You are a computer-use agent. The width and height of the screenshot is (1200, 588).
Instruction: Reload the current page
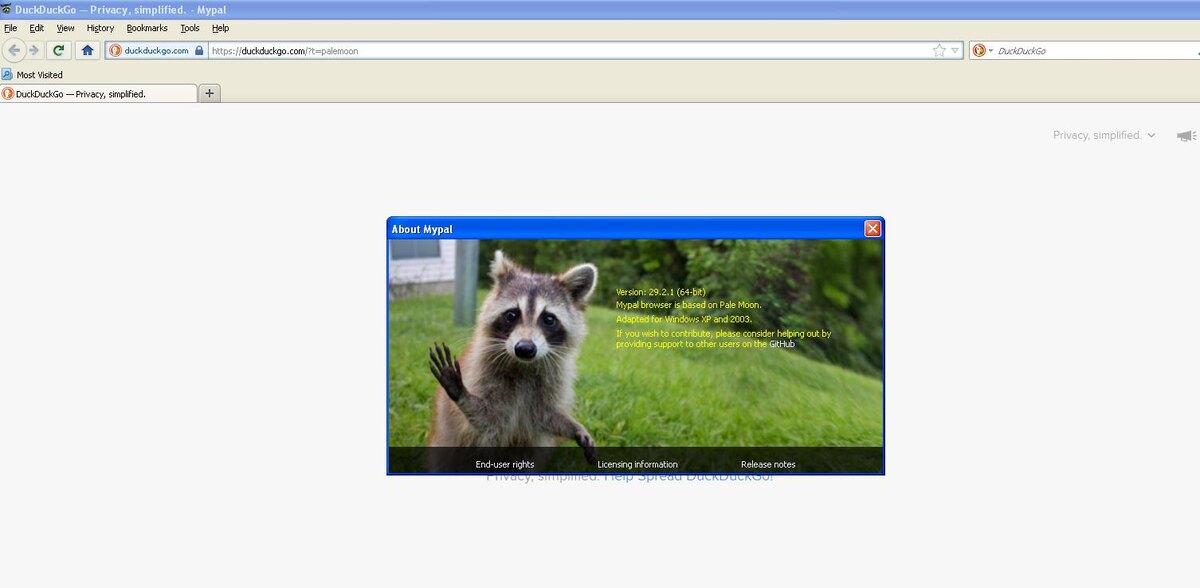(60, 50)
